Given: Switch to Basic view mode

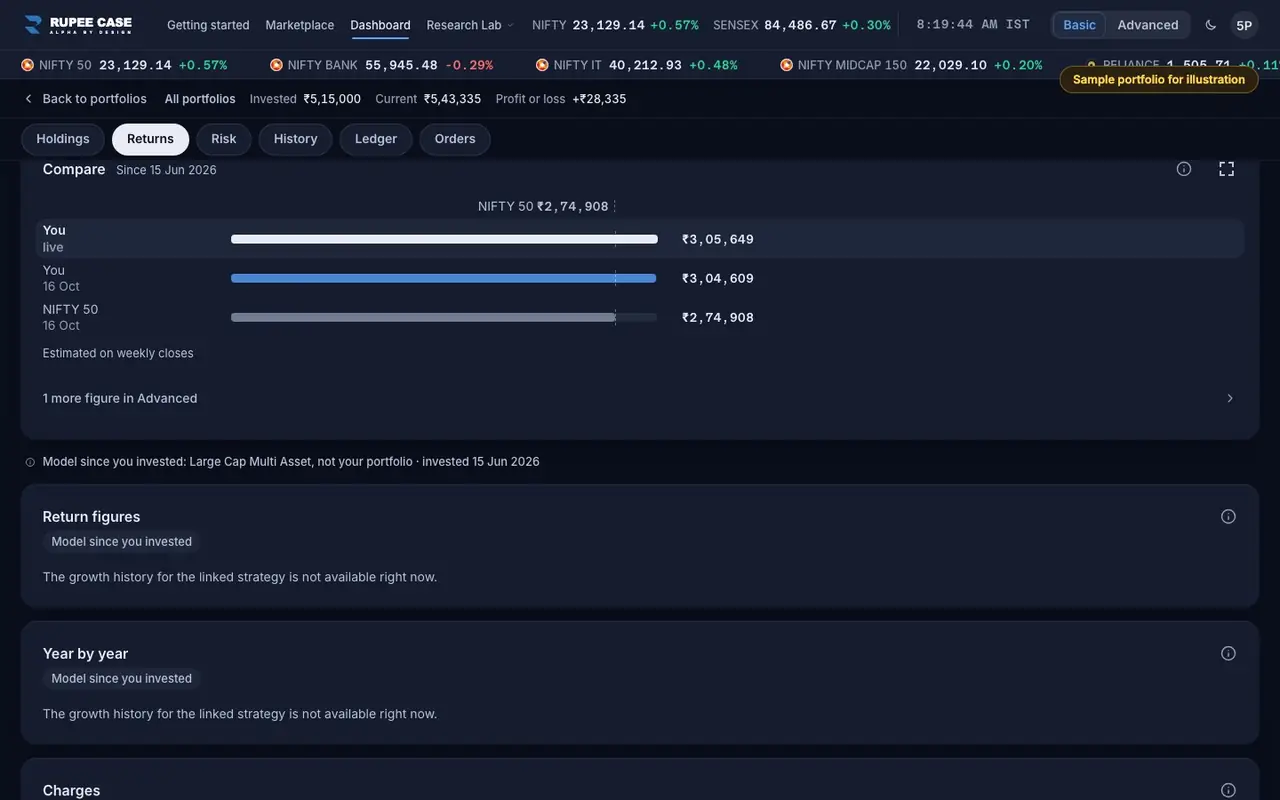Looking at the screenshot, I should 1080,25.
